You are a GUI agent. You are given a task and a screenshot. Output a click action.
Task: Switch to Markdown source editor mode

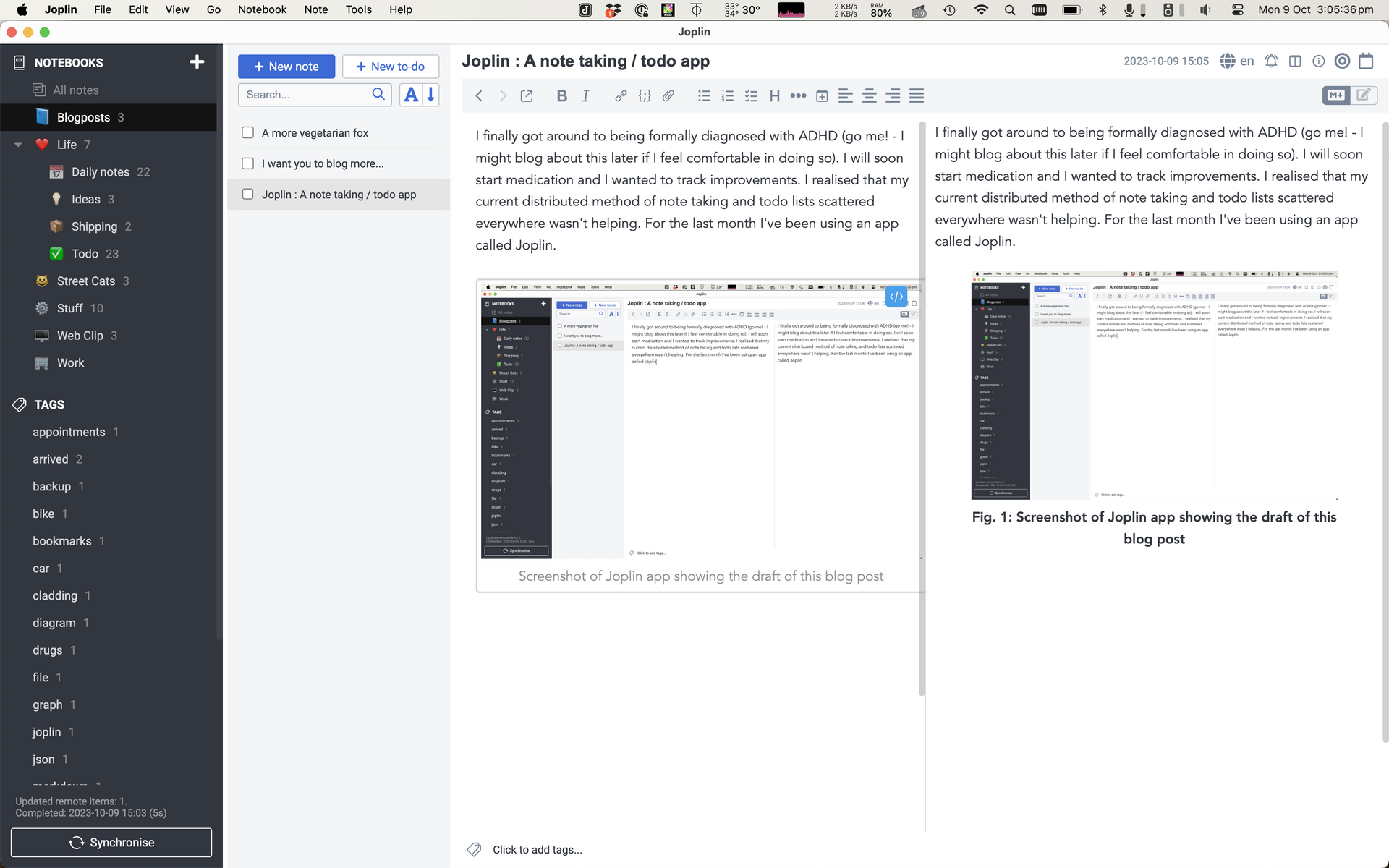1337,94
